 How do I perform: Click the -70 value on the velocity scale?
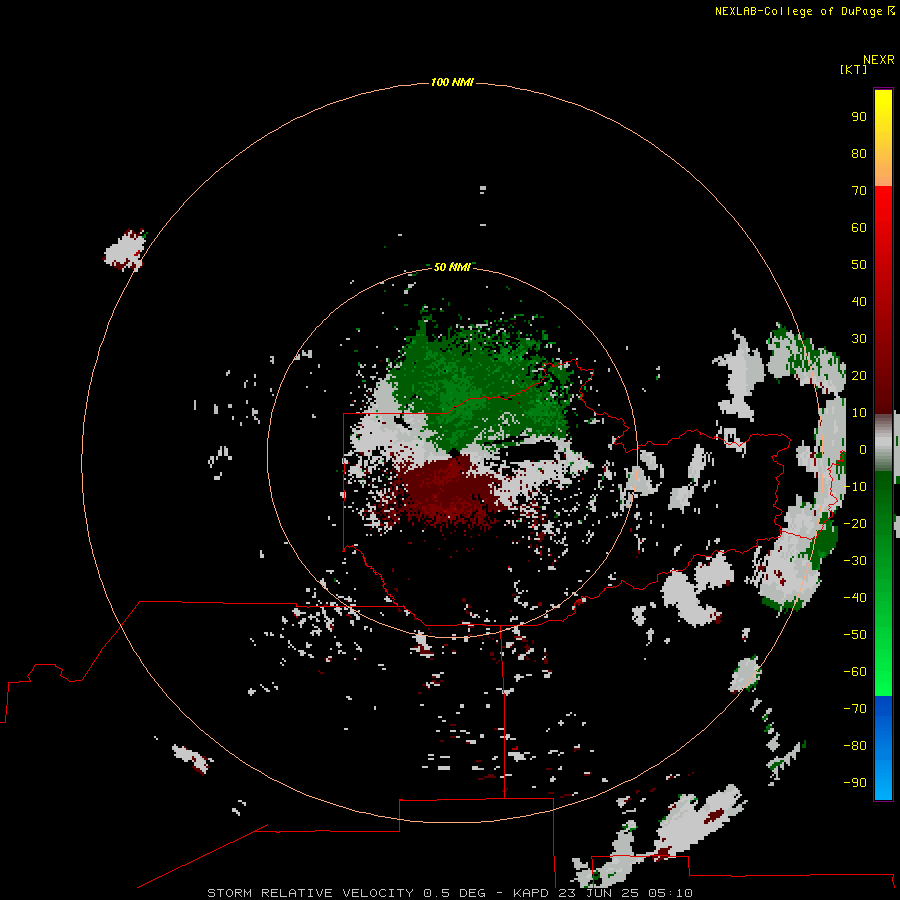[x=855, y=709]
